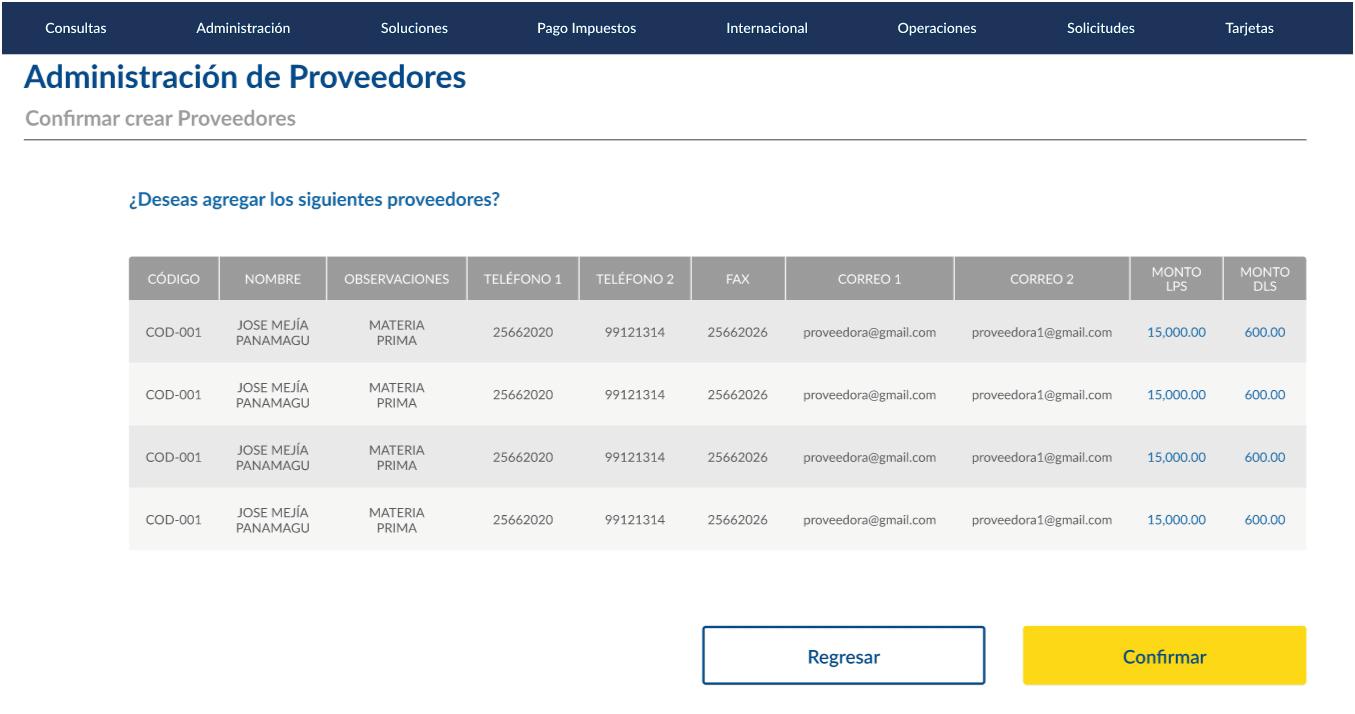
Task: Confirm adding providers with Confirmar
Action: click(1164, 656)
